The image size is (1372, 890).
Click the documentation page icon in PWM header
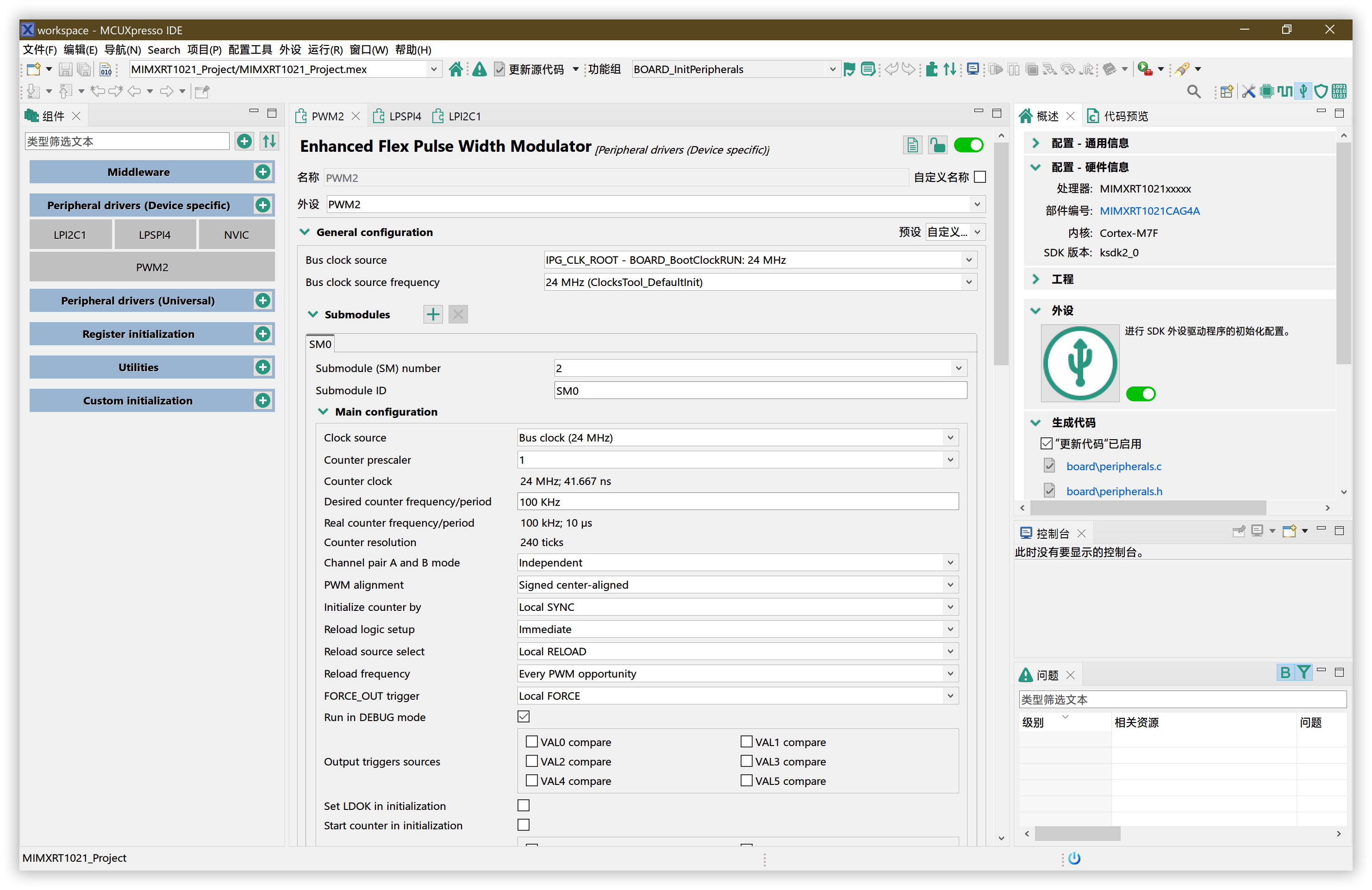point(912,145)
